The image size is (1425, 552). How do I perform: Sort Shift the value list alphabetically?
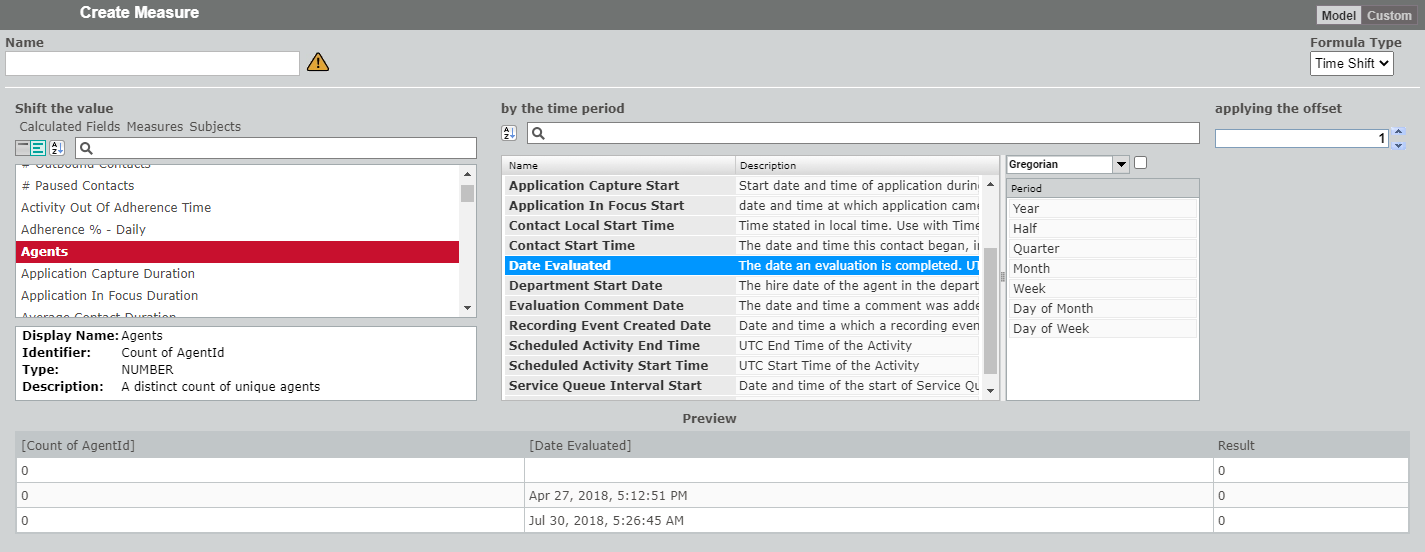click(x=57, y=148)
